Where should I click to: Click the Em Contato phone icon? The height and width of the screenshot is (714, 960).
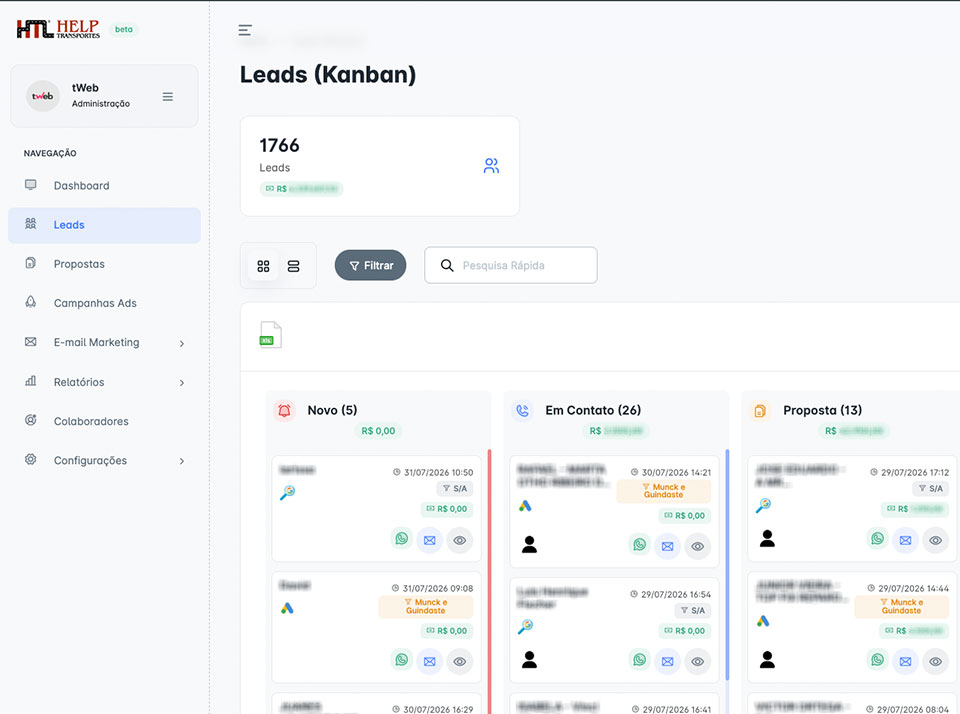click(522, 410)
